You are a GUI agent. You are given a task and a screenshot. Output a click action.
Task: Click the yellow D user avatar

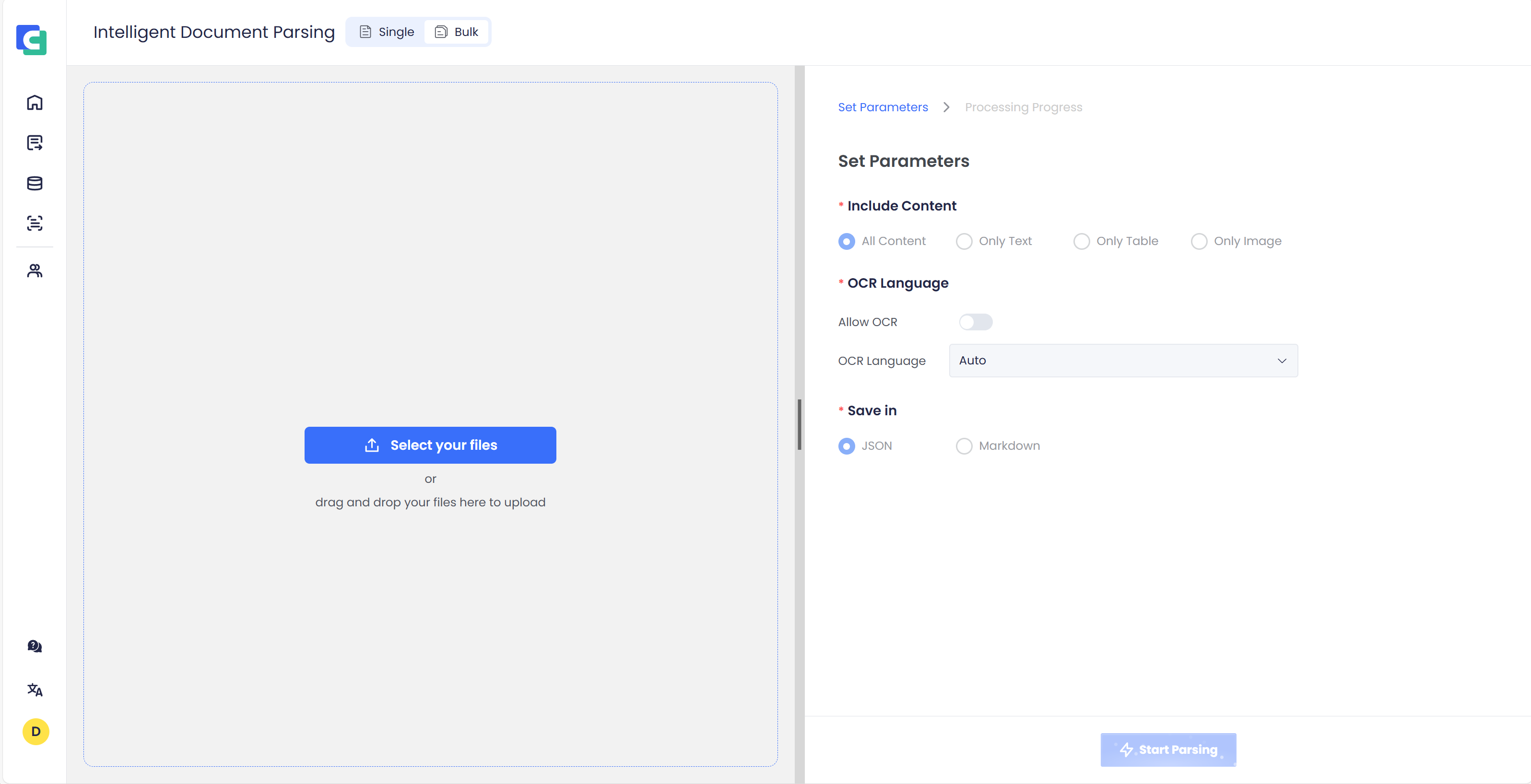pos(35,731)
